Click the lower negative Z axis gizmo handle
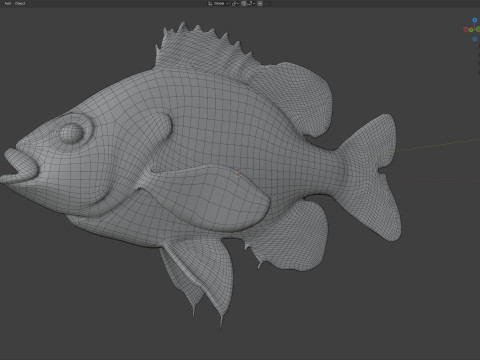This screenshot has width=480, height=360. tap(475, 39)
